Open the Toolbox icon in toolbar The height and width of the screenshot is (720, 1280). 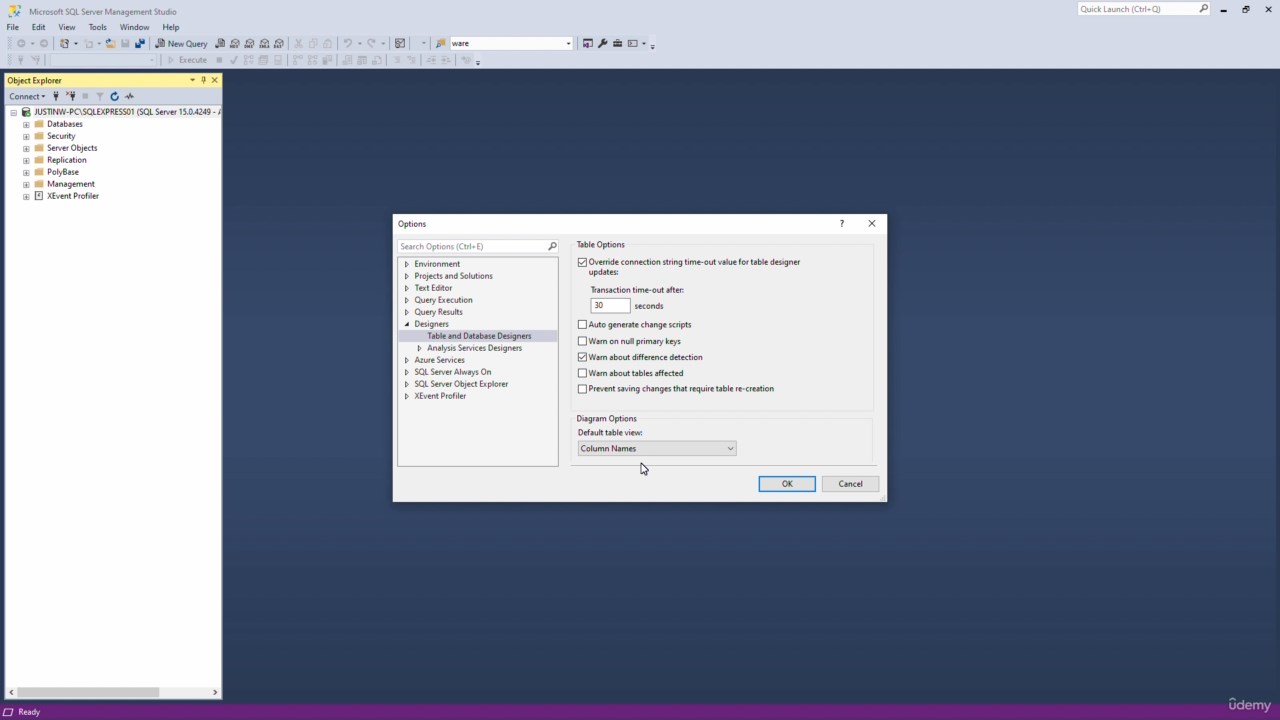click(618, 44)
